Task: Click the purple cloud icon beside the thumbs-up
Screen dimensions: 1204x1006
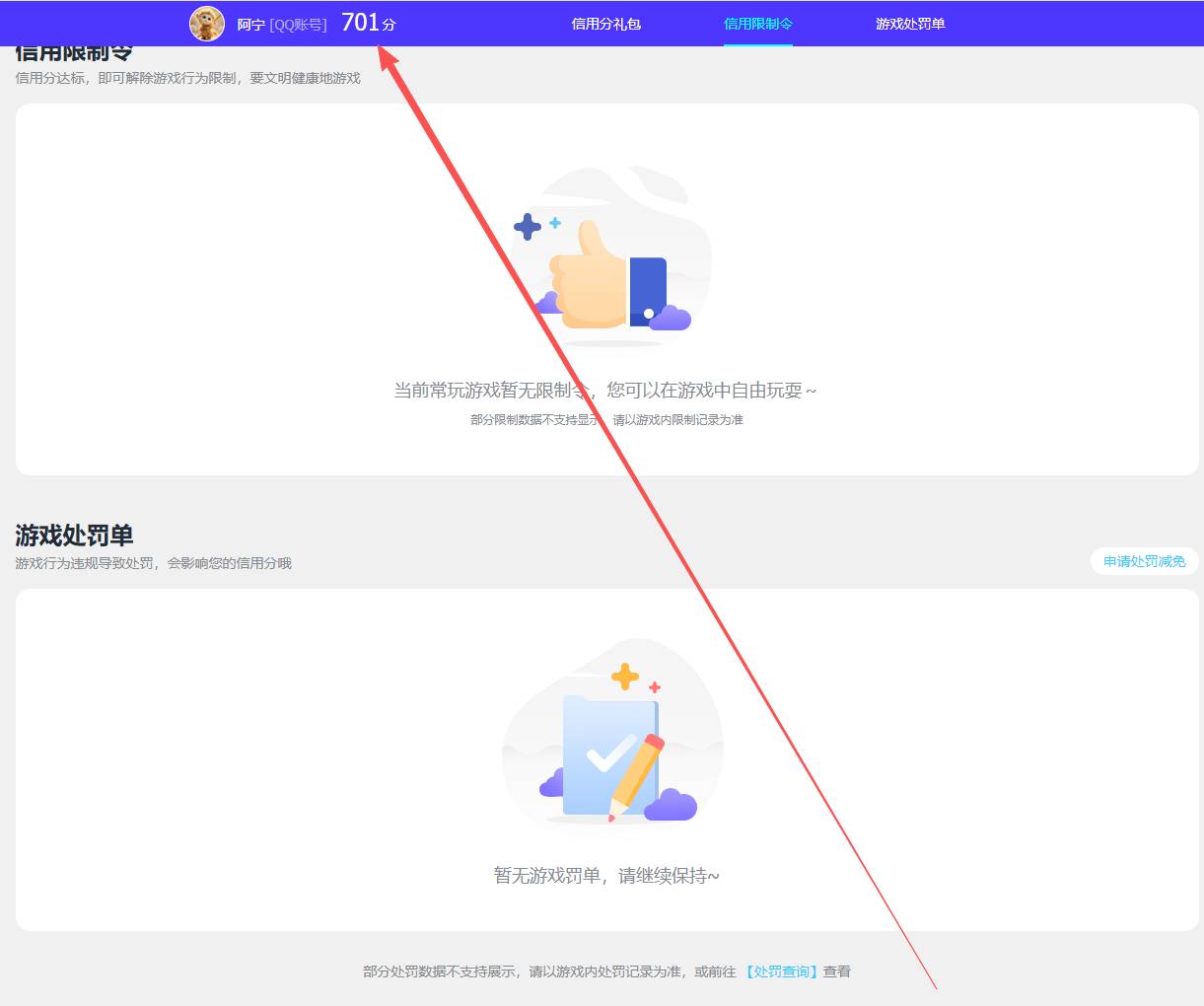Action: pyautogui.click(x=669, y=316)
